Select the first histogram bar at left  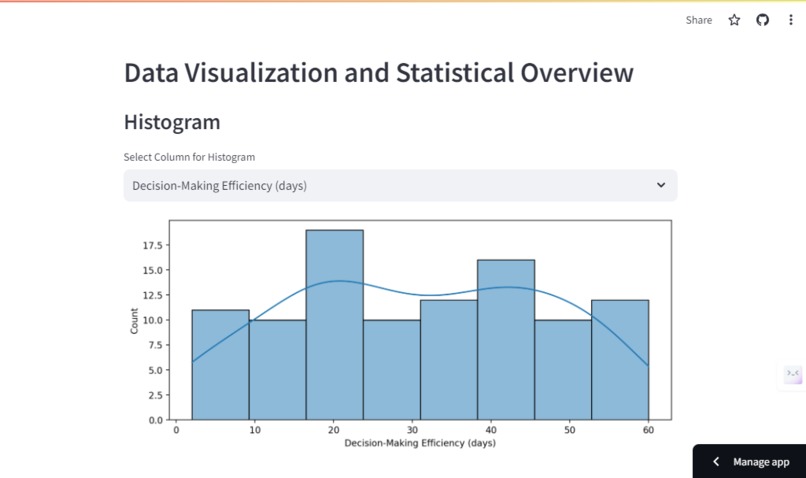(221, 365)
